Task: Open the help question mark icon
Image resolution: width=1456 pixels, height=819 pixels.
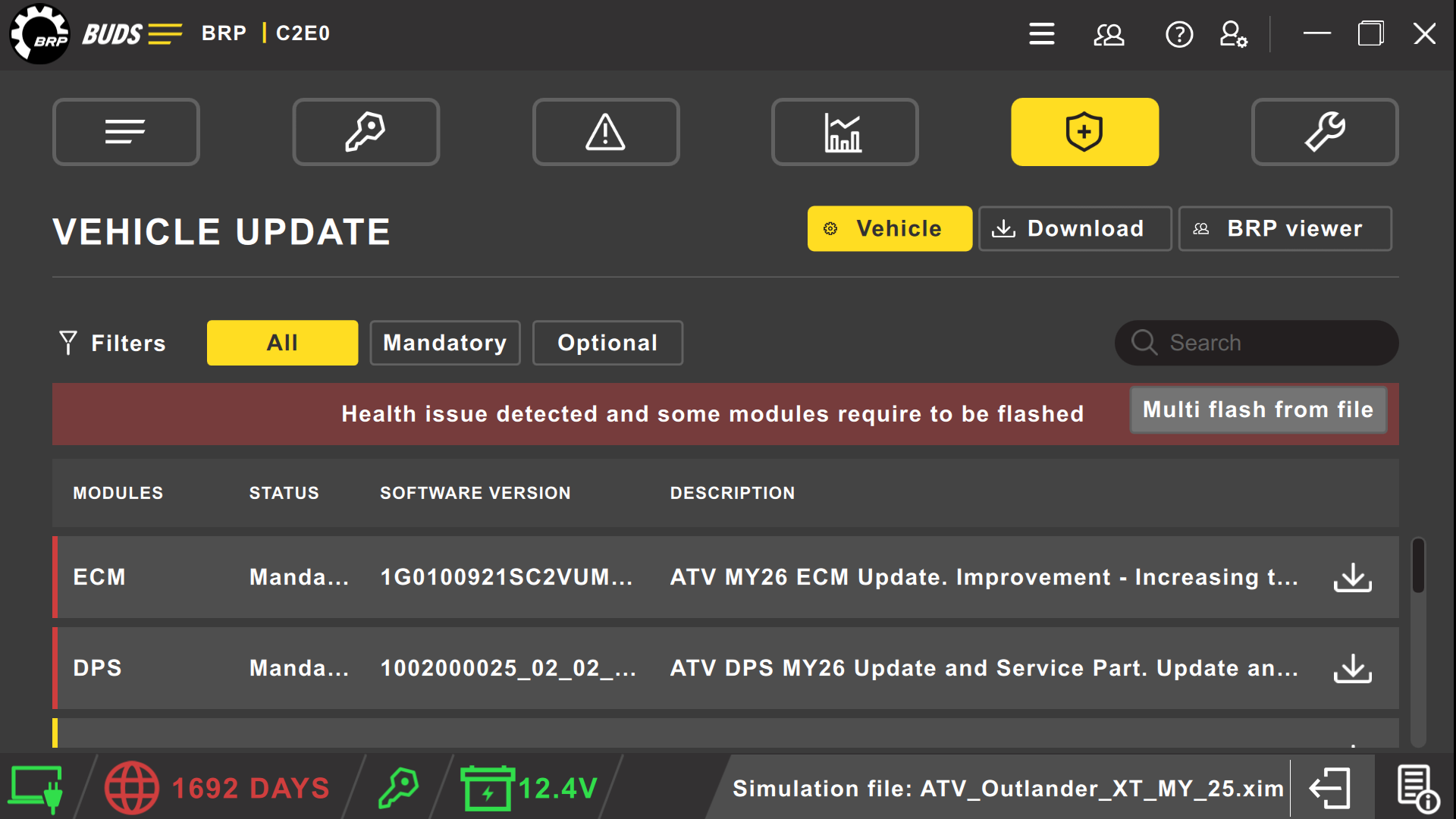Action: 1179,34
